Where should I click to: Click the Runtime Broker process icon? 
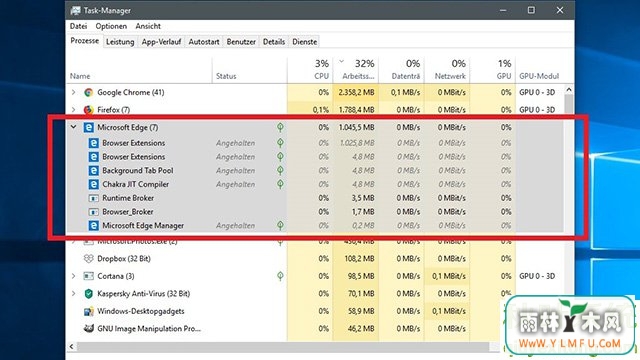coord(93,198)
